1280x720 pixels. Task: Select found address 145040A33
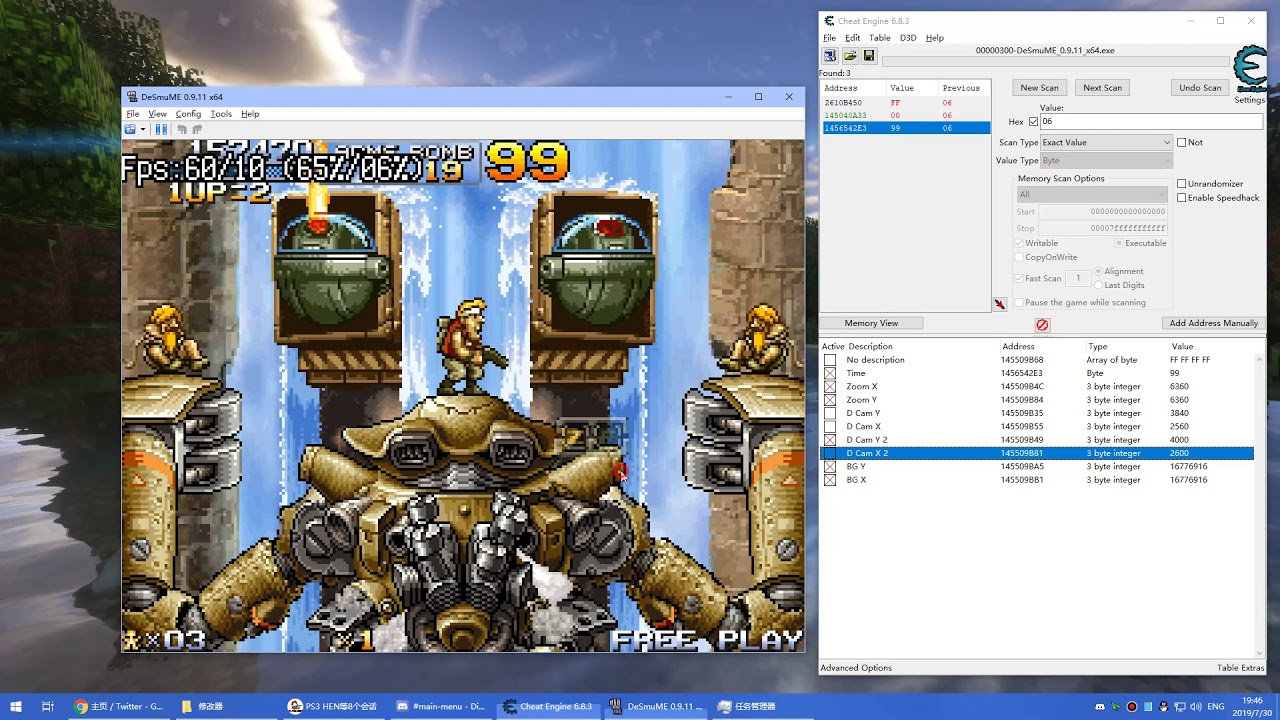click(x=905, y=115)
